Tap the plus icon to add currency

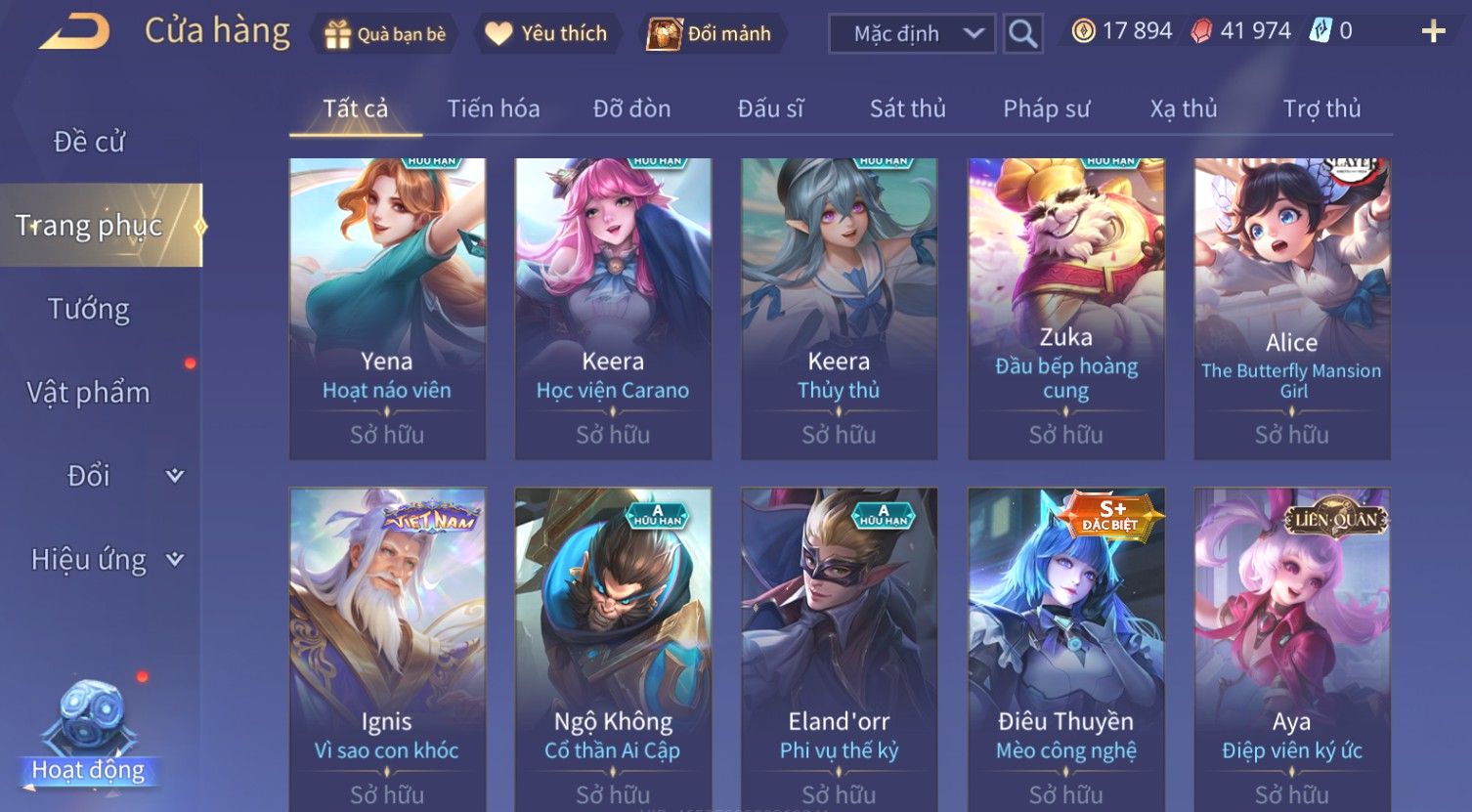pyautogui.click(x=1433, y=32)
